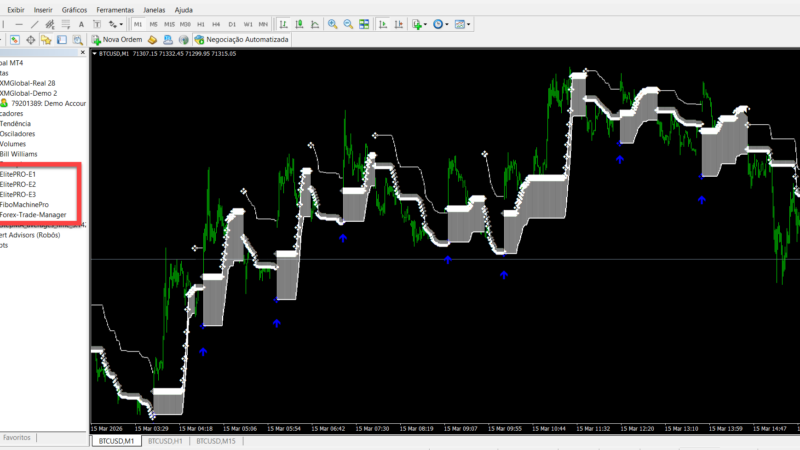The image size is (800, 450).
Task: Open the periodicity clock dropdown
Action: tap(440, 24)
